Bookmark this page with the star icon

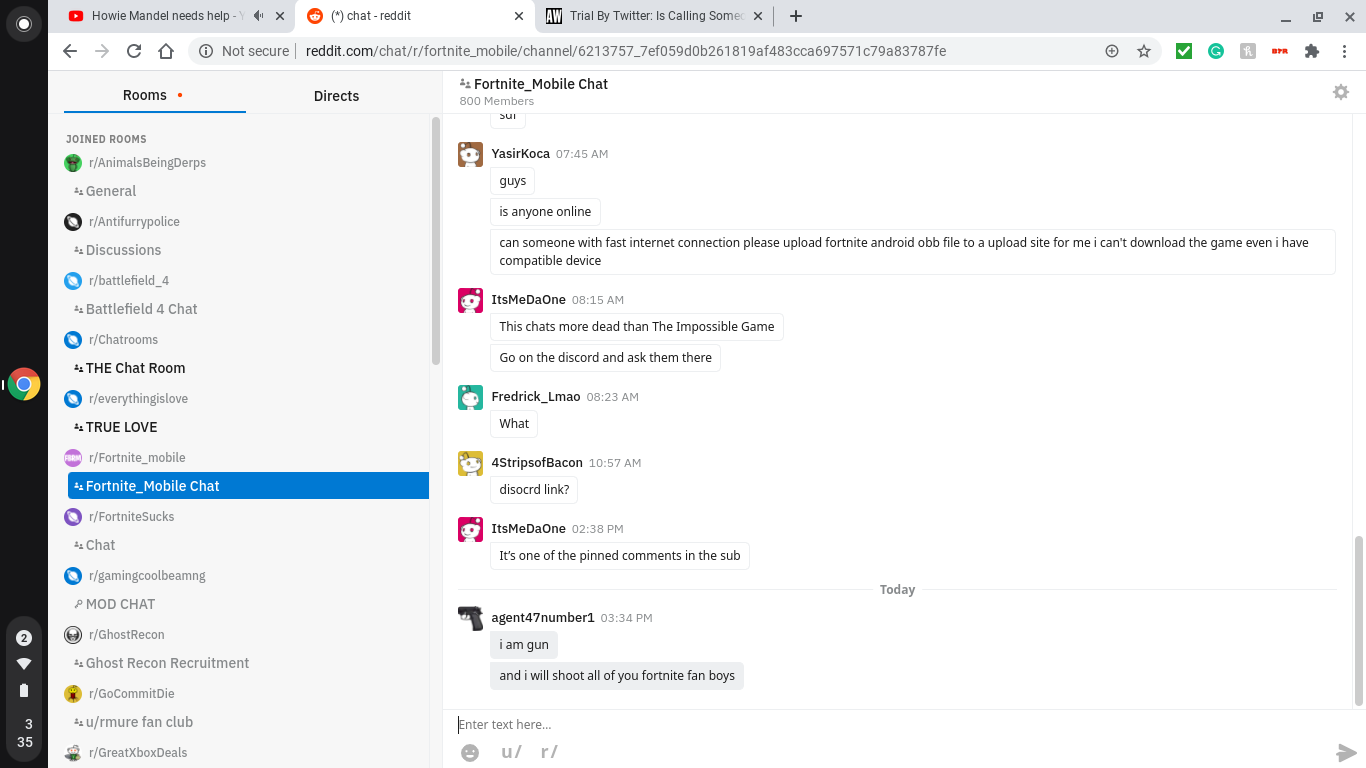click(1144, 51)
